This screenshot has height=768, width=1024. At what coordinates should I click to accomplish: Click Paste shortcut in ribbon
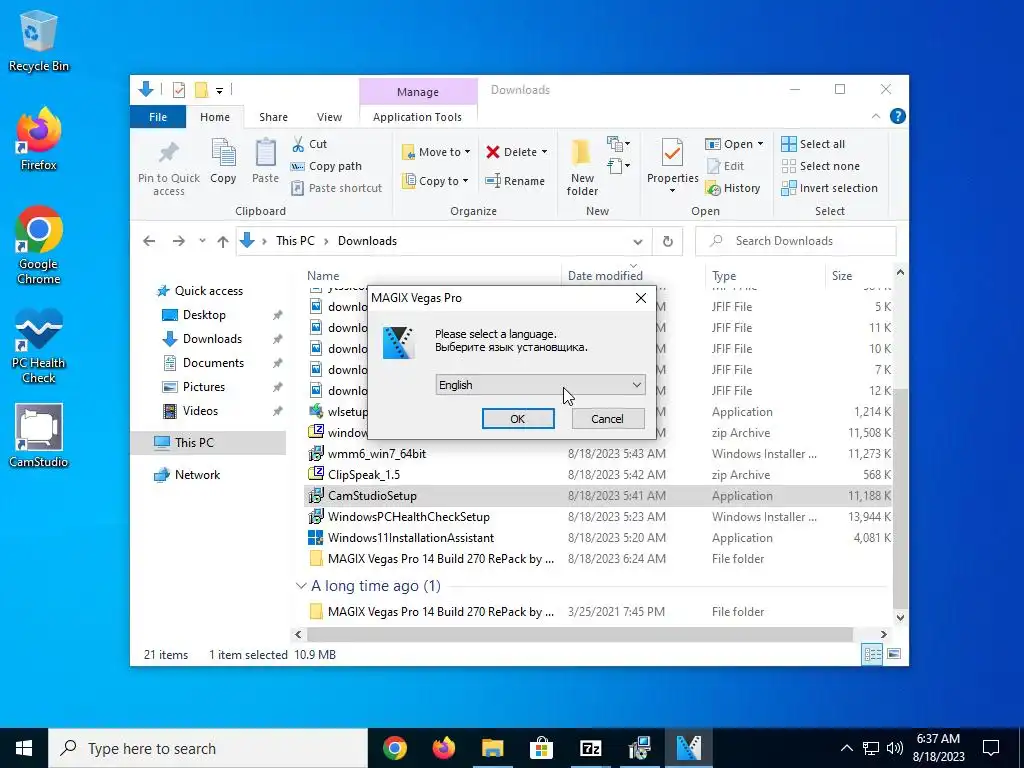pyautogui.click(x=336, y=188)
